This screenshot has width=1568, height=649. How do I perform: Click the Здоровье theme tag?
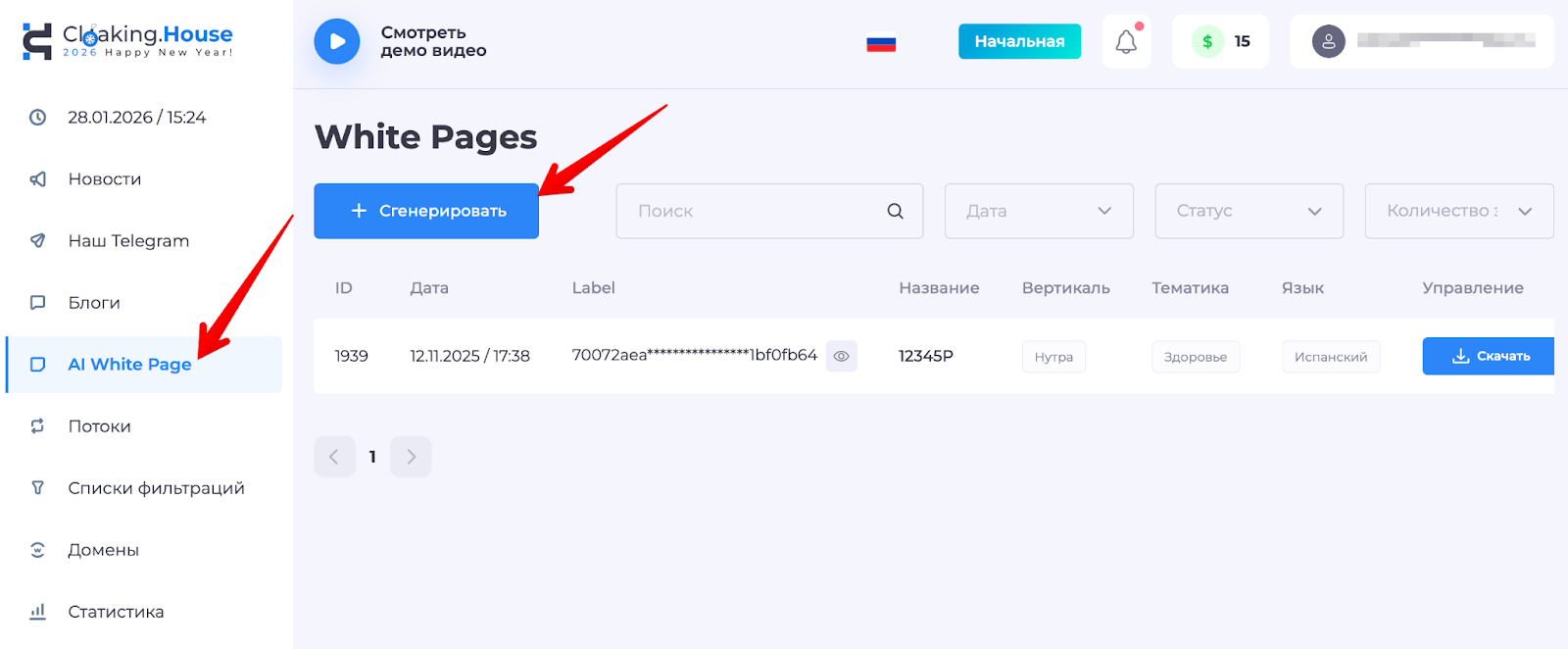1196,357
